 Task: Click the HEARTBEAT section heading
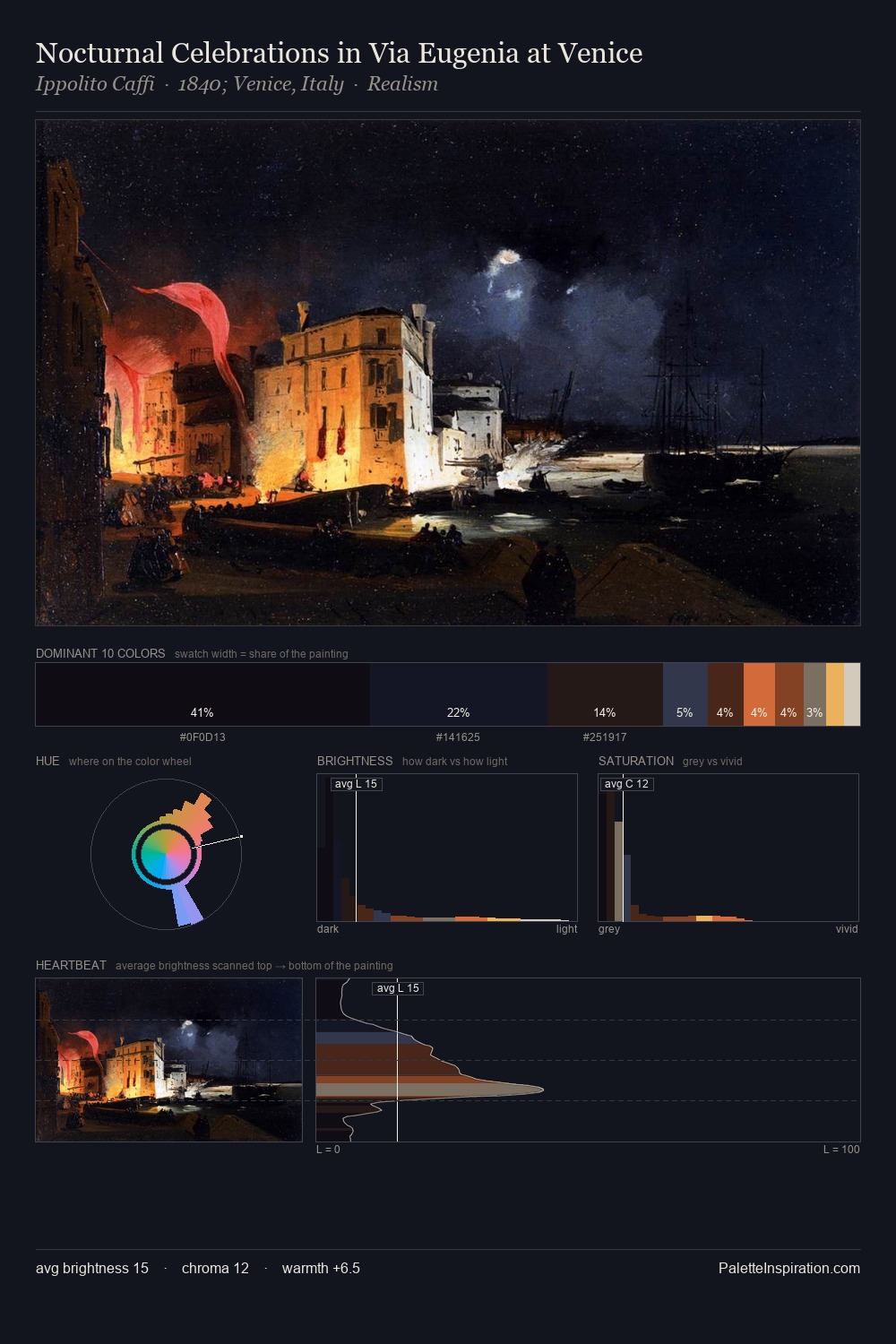tap(71, 965)
